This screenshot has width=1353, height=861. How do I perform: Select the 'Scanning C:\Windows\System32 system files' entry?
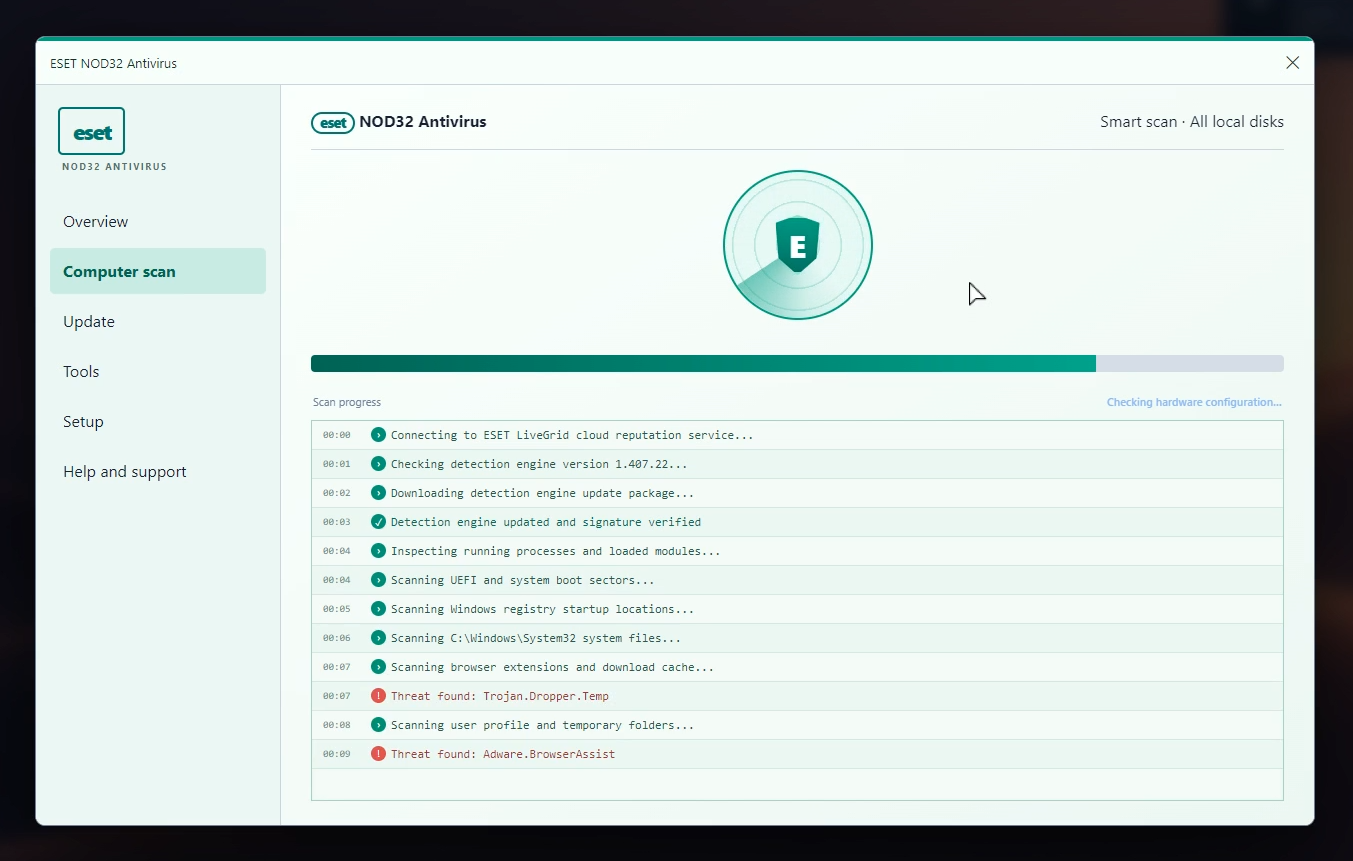click(x=797, y=638)
